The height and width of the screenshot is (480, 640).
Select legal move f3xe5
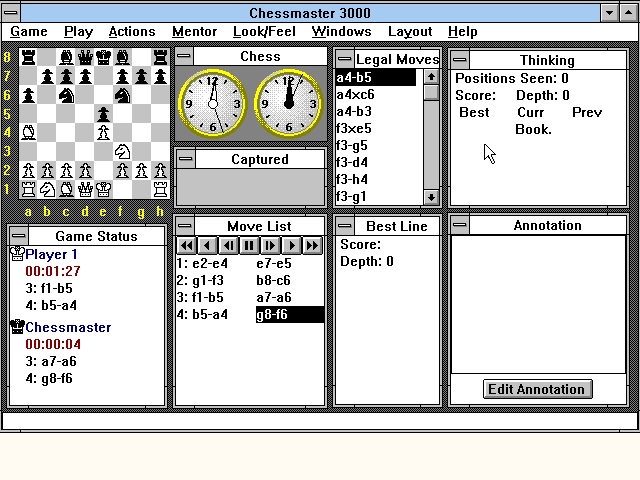point(376,129)
